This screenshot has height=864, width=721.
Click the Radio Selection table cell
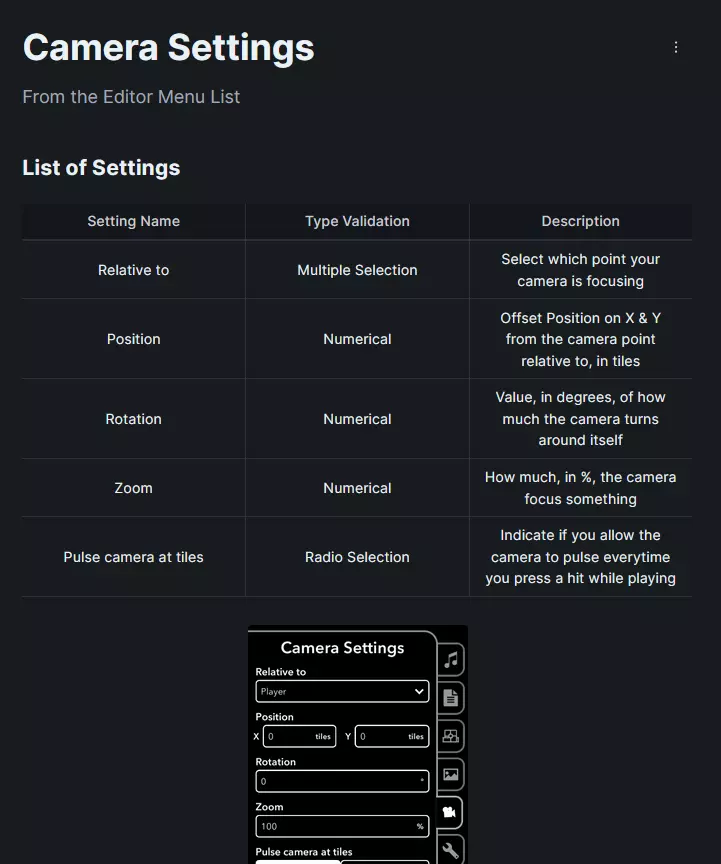click(357, 557)
